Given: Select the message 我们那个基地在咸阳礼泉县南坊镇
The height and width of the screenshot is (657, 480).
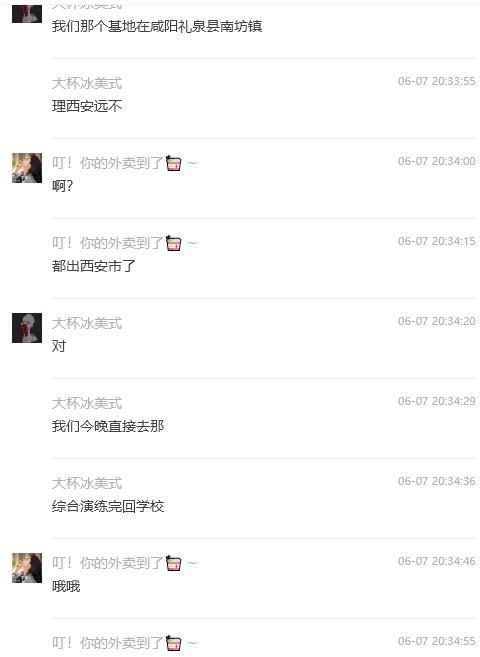Looking at the screenshot, I should point(157,26).
